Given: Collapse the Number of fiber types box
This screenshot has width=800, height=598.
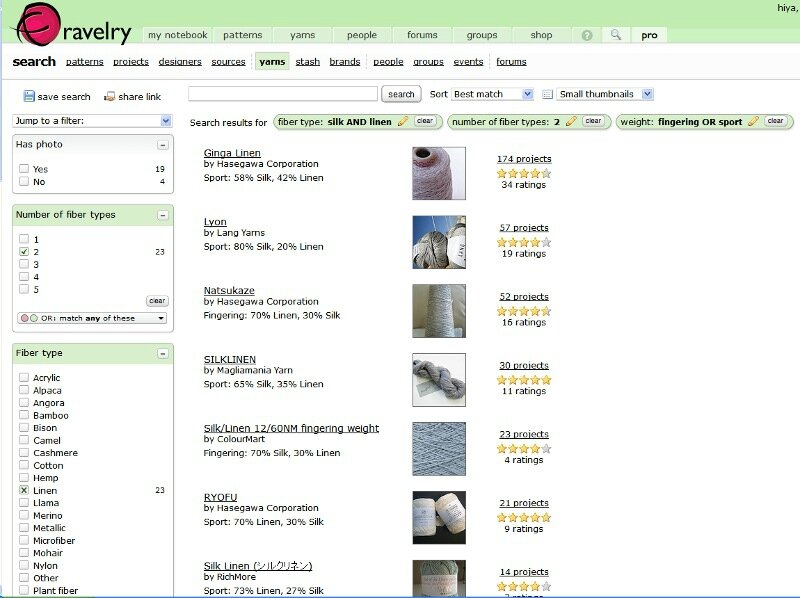Looking at the screenshot, I should click(x=163, y=215).
